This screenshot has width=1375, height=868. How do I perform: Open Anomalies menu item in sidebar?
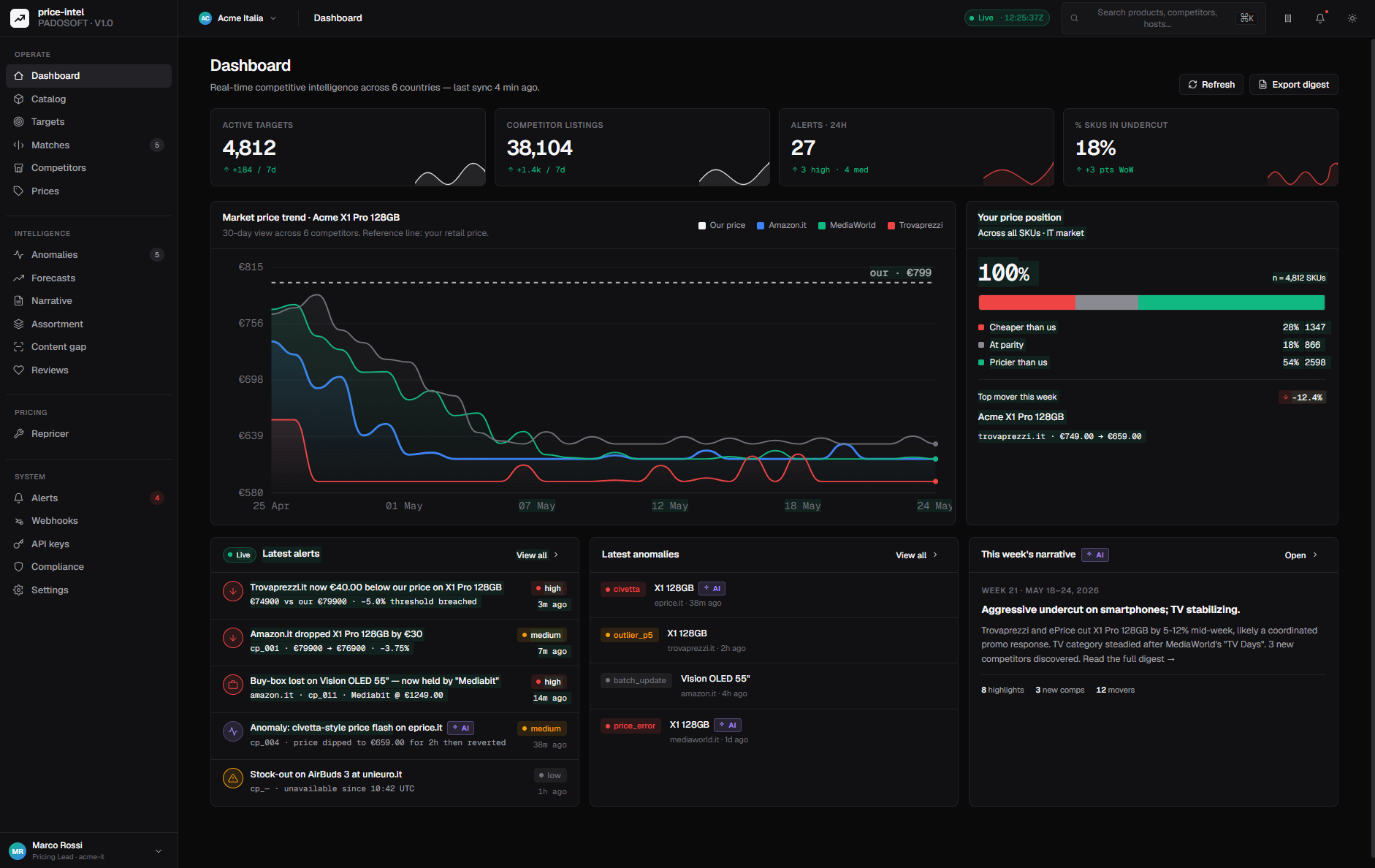(88, 255)
